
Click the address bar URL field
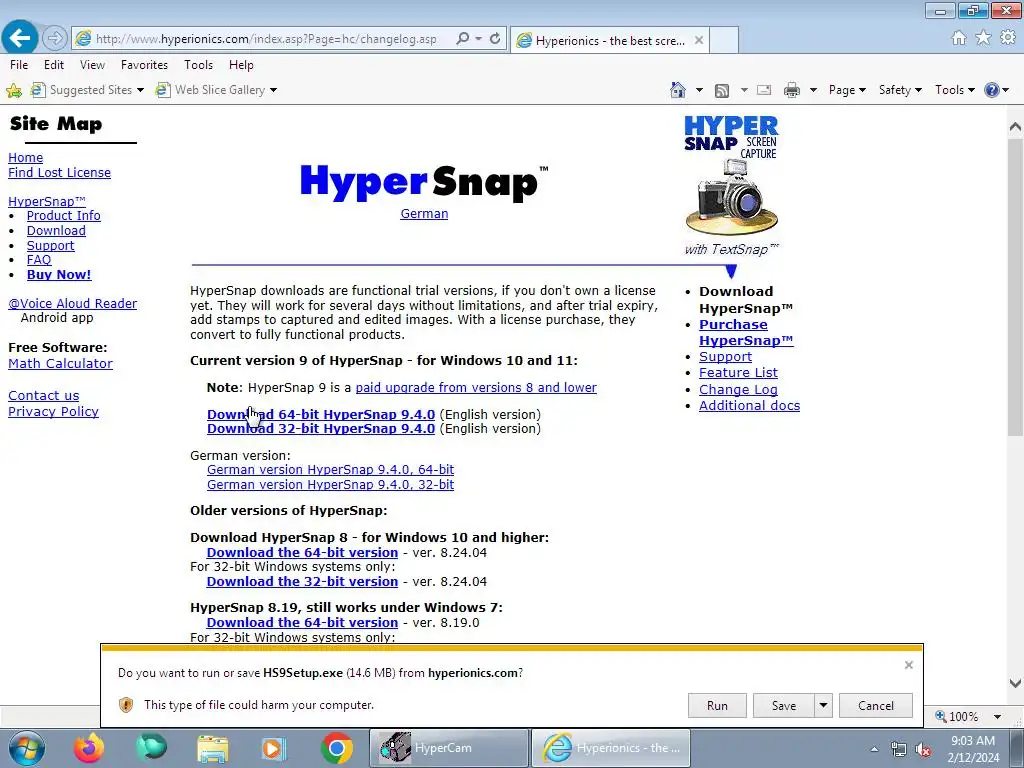tap(266, 39)
